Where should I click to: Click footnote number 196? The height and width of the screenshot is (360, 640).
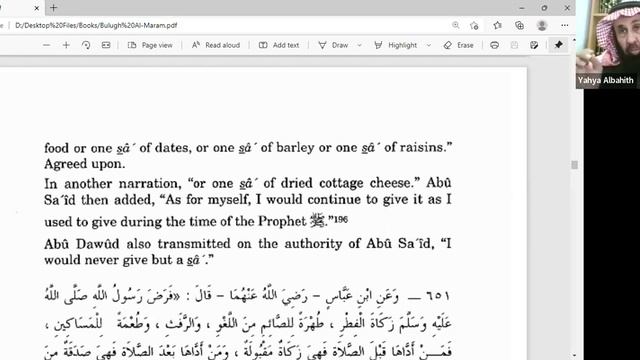click(x=341, y=219)
